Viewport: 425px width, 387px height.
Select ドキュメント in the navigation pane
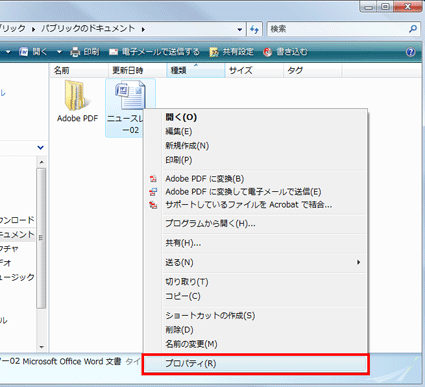click(17, 234)
